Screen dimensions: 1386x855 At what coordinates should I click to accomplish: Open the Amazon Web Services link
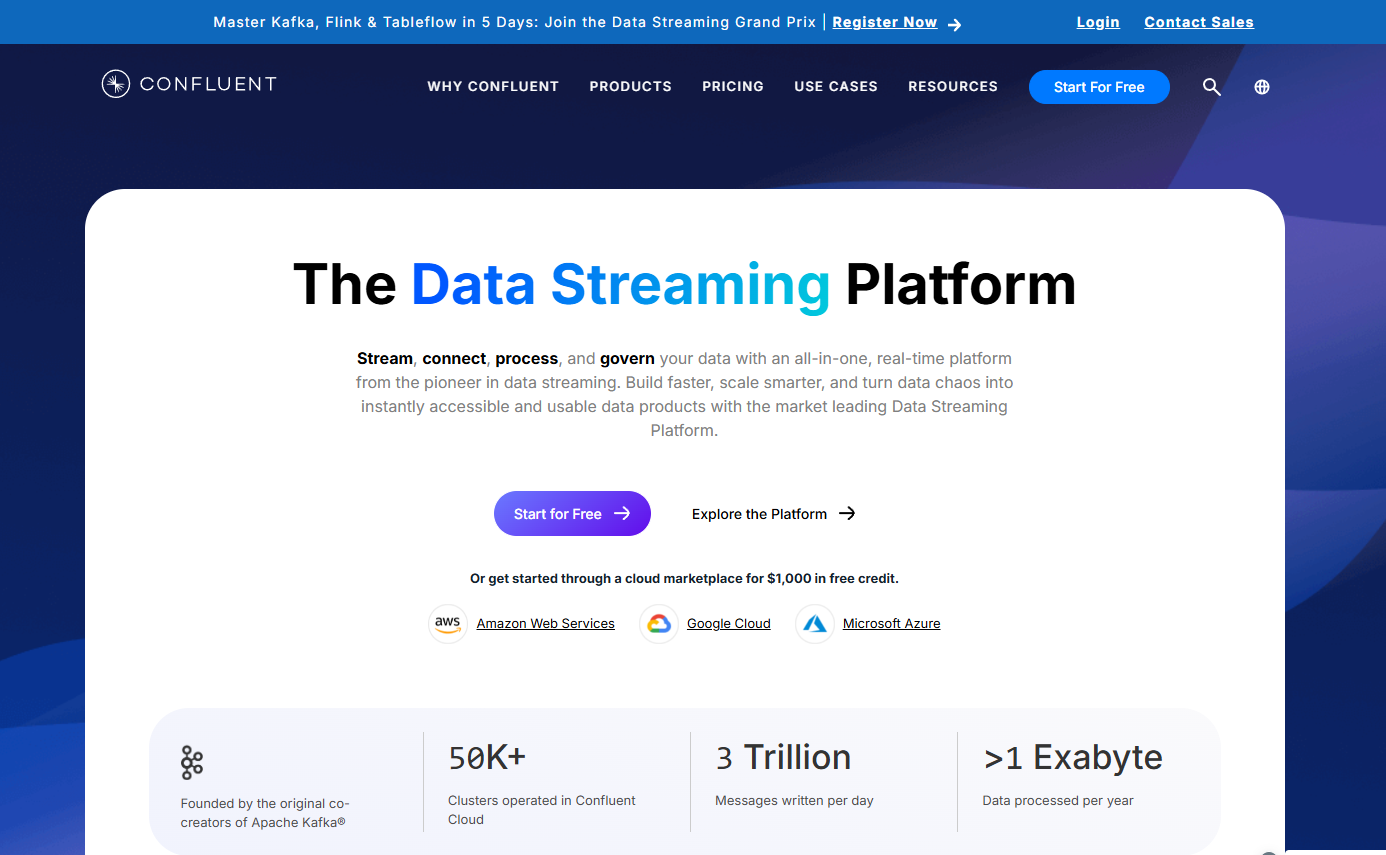pyautogui.click(x=546, y=623)
